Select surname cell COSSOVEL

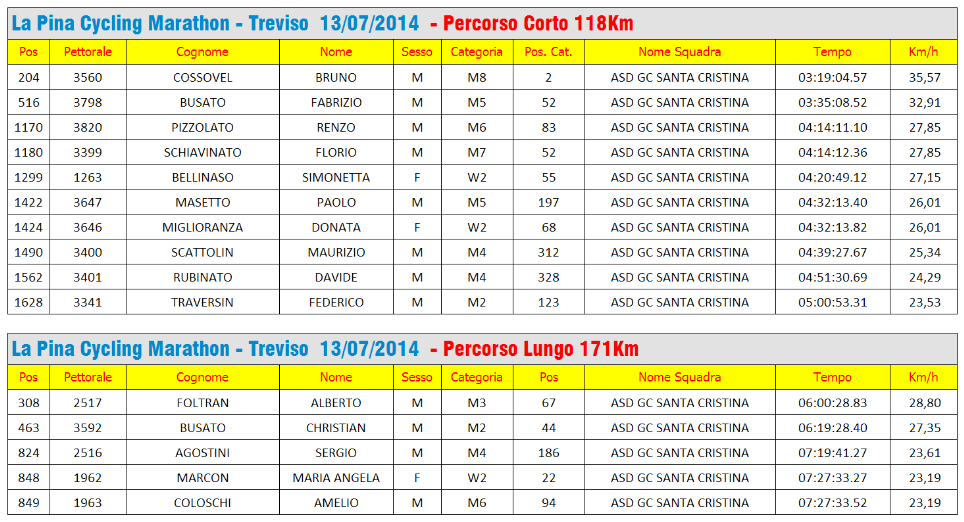point(203,77)
